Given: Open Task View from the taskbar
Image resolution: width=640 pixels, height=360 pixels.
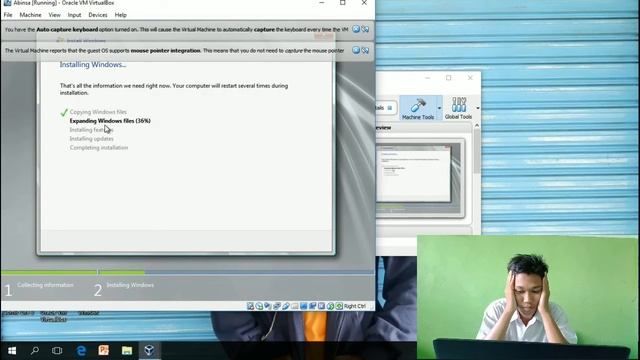Looking at the screenshot, I should [57, 351].
